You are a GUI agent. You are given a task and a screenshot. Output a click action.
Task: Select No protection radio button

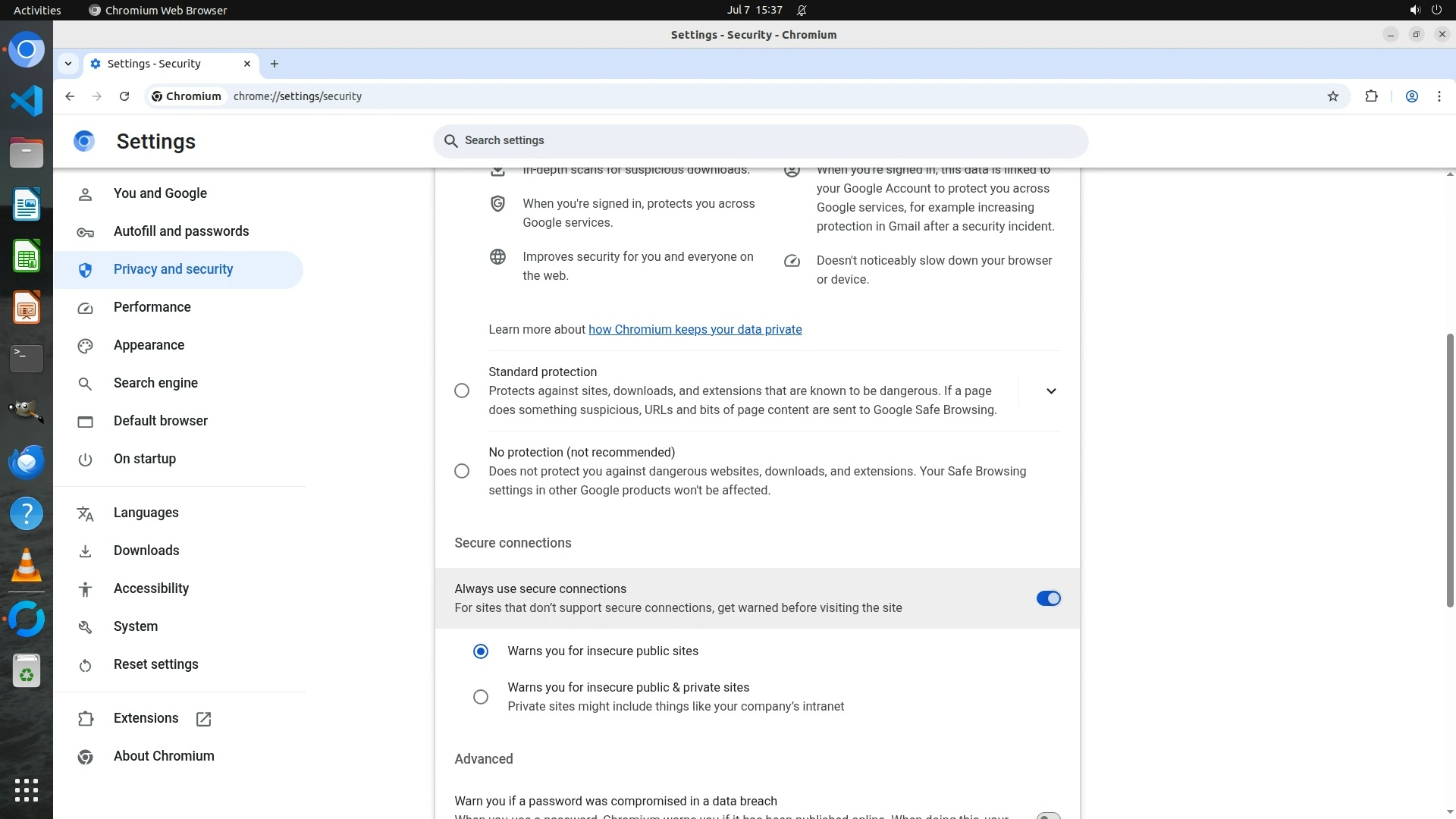[461, 471]
